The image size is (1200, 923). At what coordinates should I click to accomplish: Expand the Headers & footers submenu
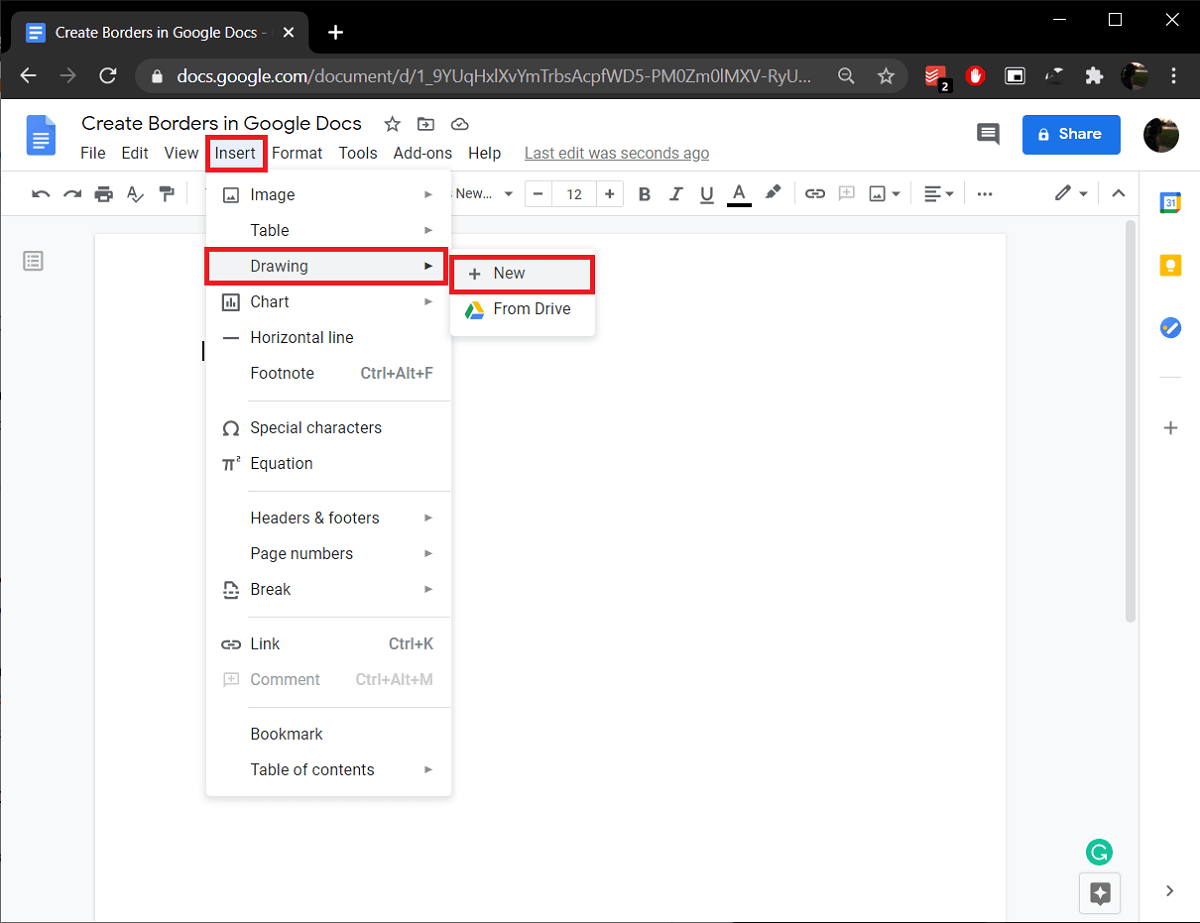429,518
